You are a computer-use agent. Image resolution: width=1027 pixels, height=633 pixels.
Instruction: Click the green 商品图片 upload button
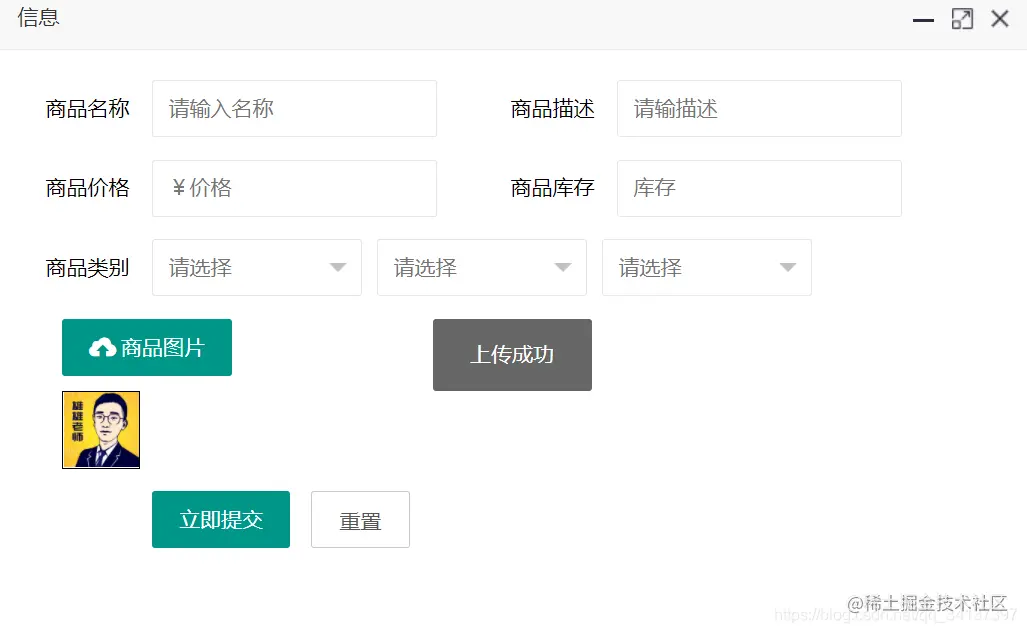coord(147,347)
